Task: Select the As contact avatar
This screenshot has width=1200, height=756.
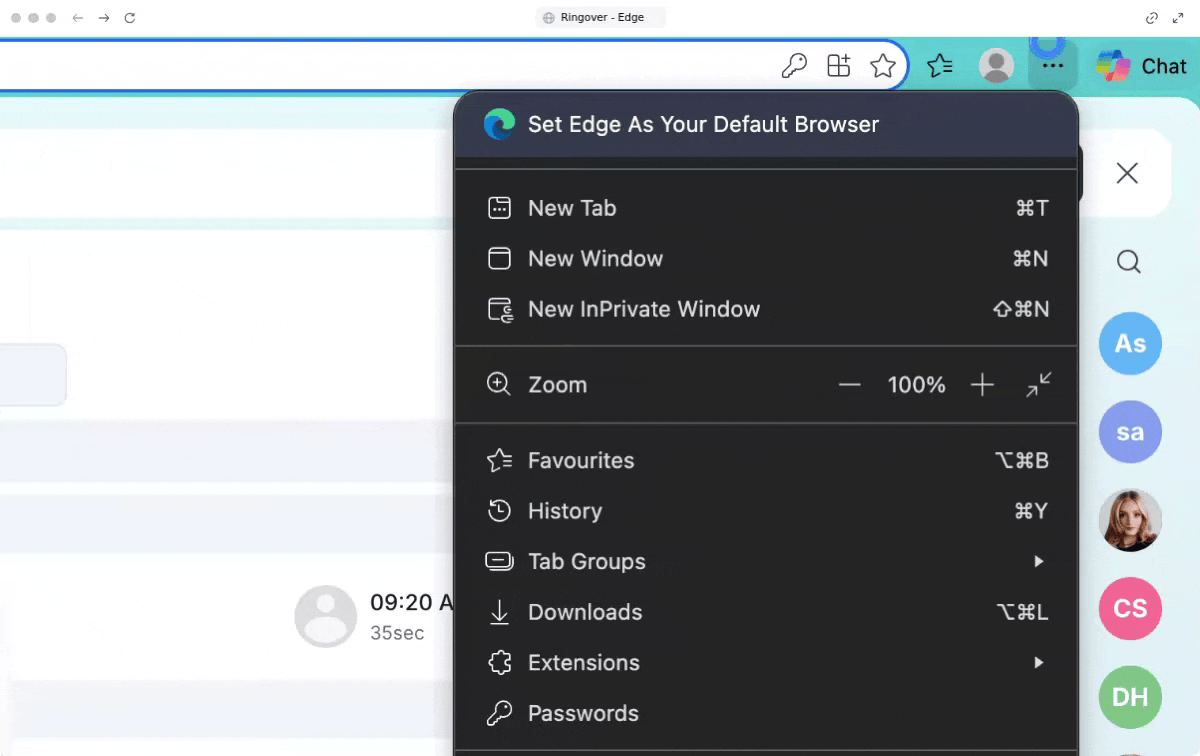Action: pos(1130,344)
